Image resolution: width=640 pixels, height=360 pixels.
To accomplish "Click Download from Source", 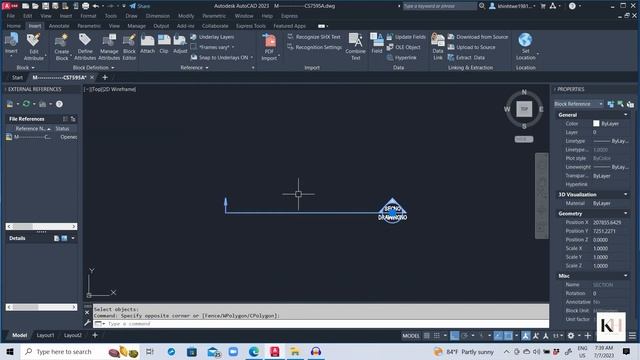I will [x=478, y=37].
